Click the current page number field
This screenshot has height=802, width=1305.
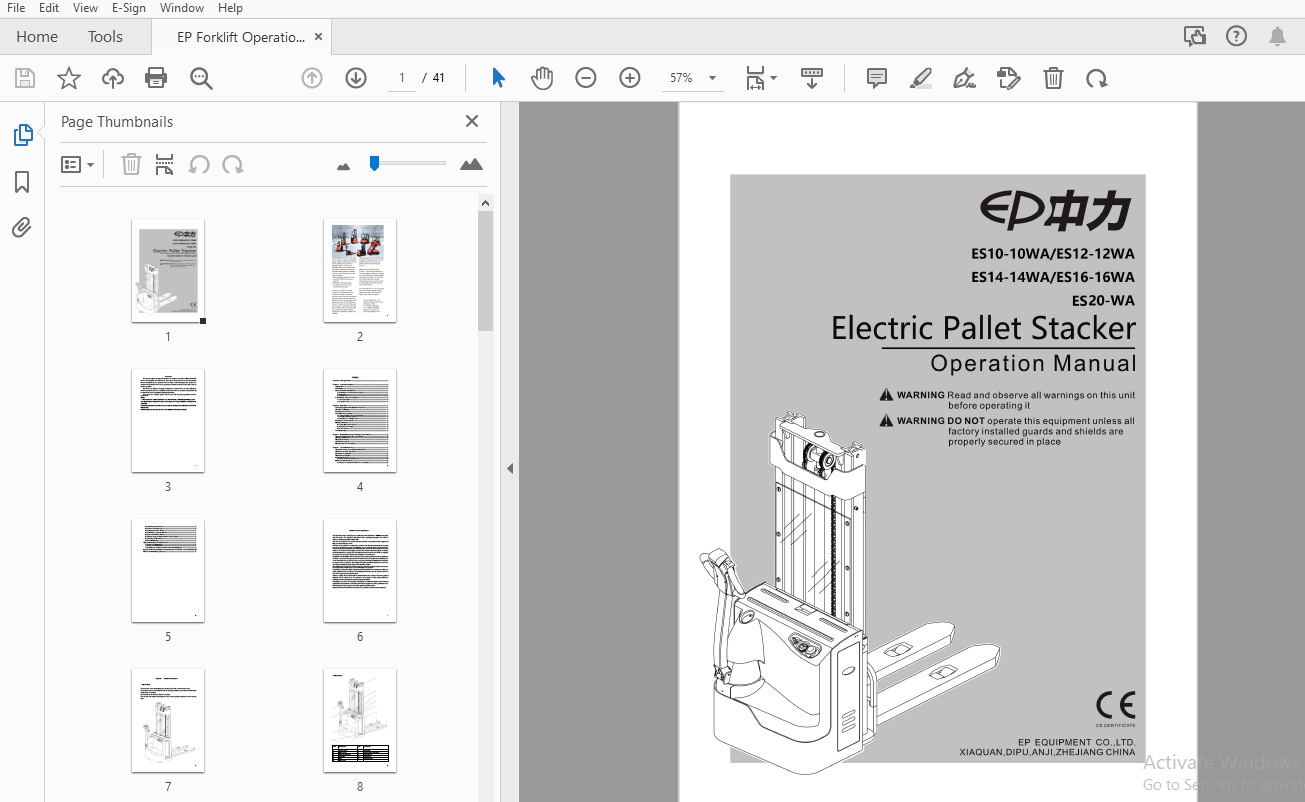tap(401, 78)
